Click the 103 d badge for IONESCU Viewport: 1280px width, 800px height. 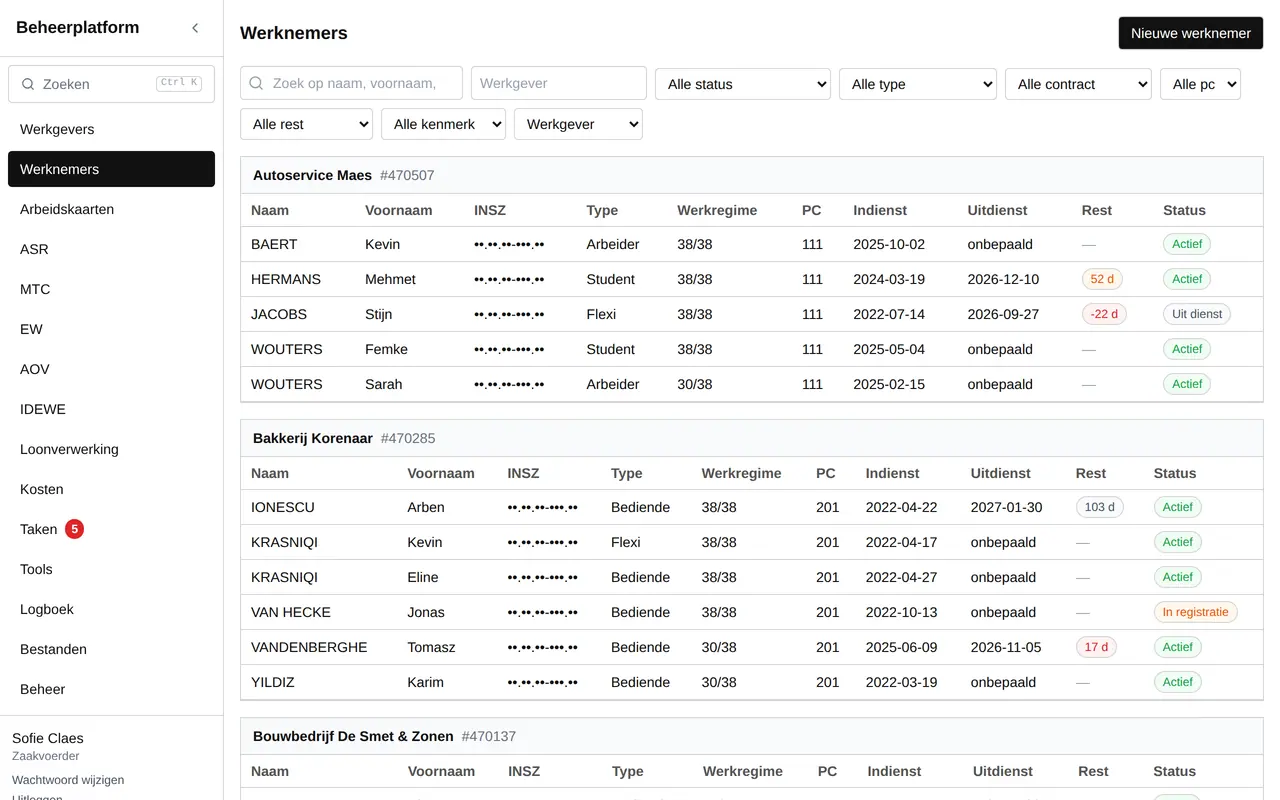click(1099, 507)
